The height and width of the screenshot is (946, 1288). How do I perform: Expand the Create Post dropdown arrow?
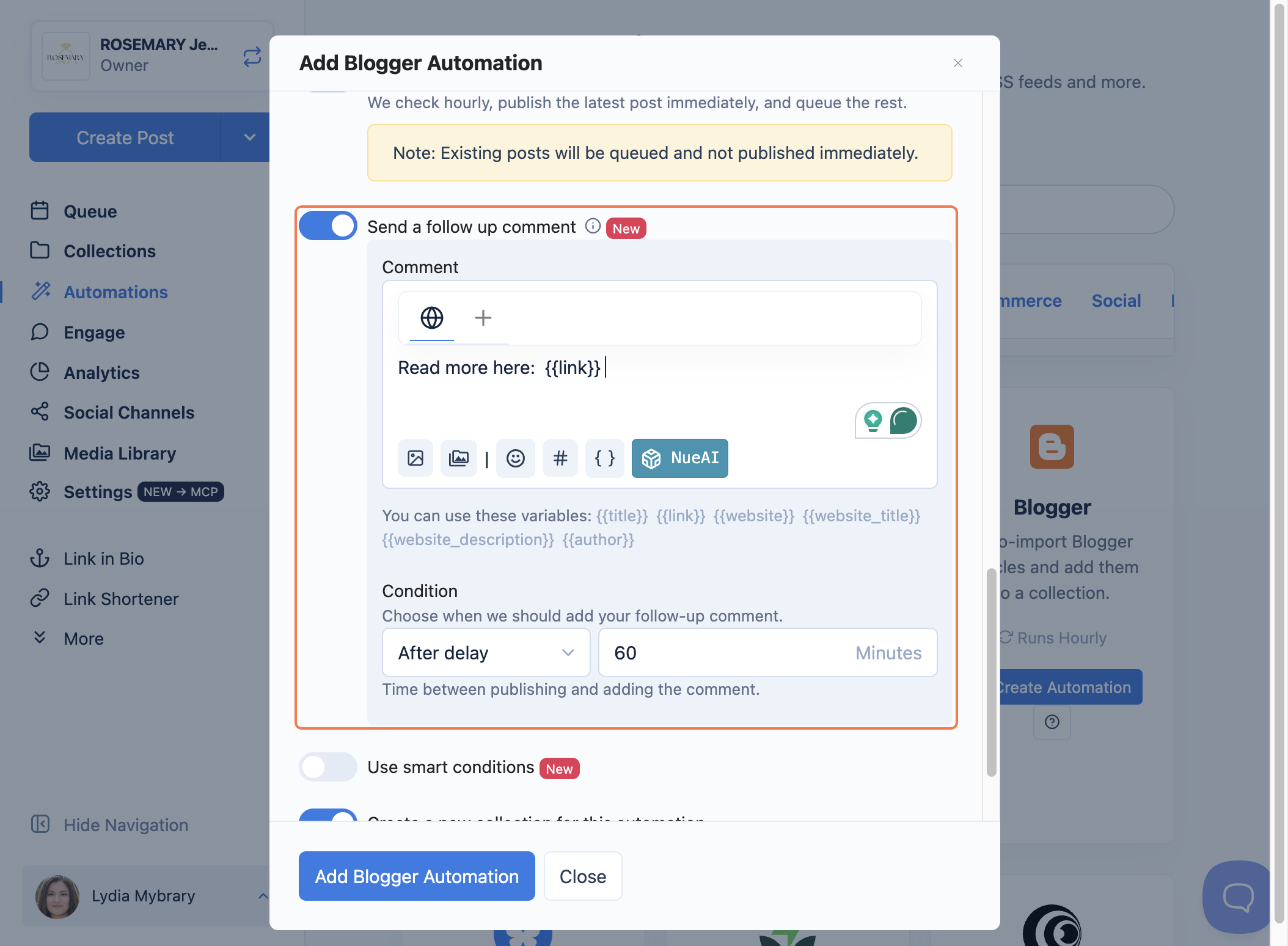tap(249, 137)
